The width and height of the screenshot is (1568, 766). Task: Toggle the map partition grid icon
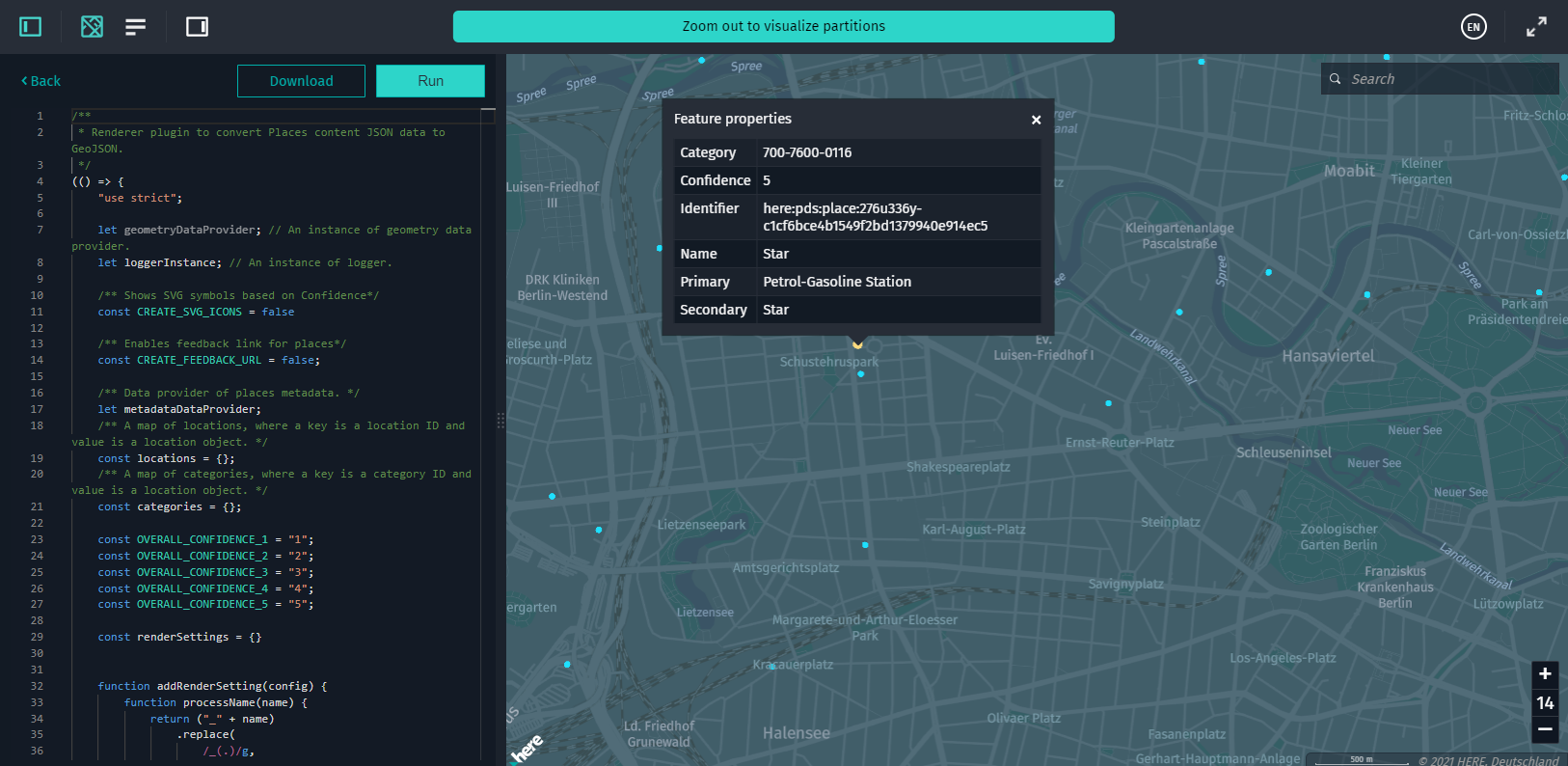(x=92, y=26)
